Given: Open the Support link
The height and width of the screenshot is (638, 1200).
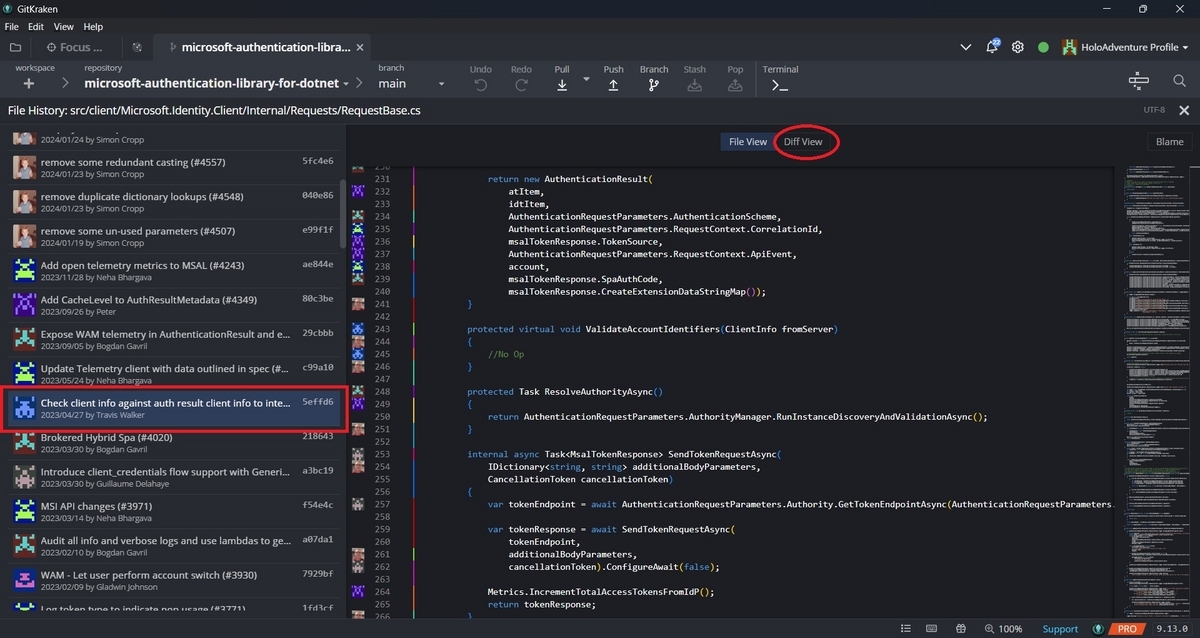Looking at the screenshot, I should point(1060,629).
